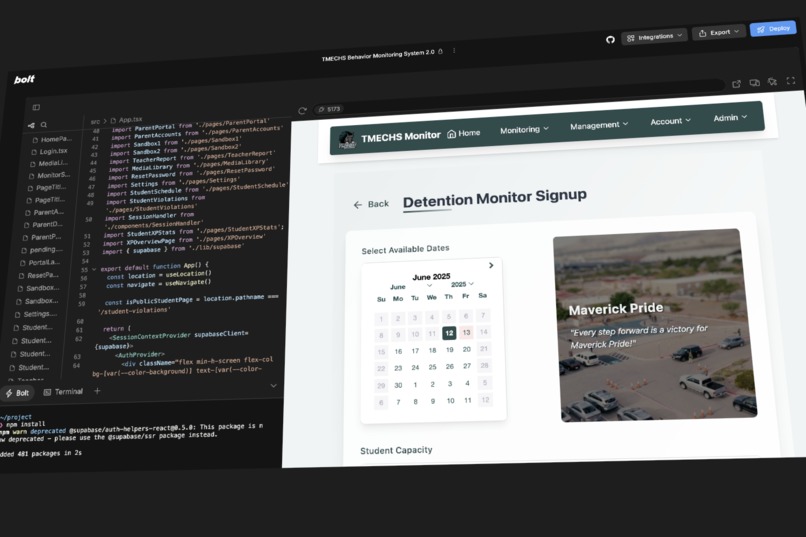Toggle responsive device preview icon
Viewport: 806px width, 537px height.
[x=755, y=82]
